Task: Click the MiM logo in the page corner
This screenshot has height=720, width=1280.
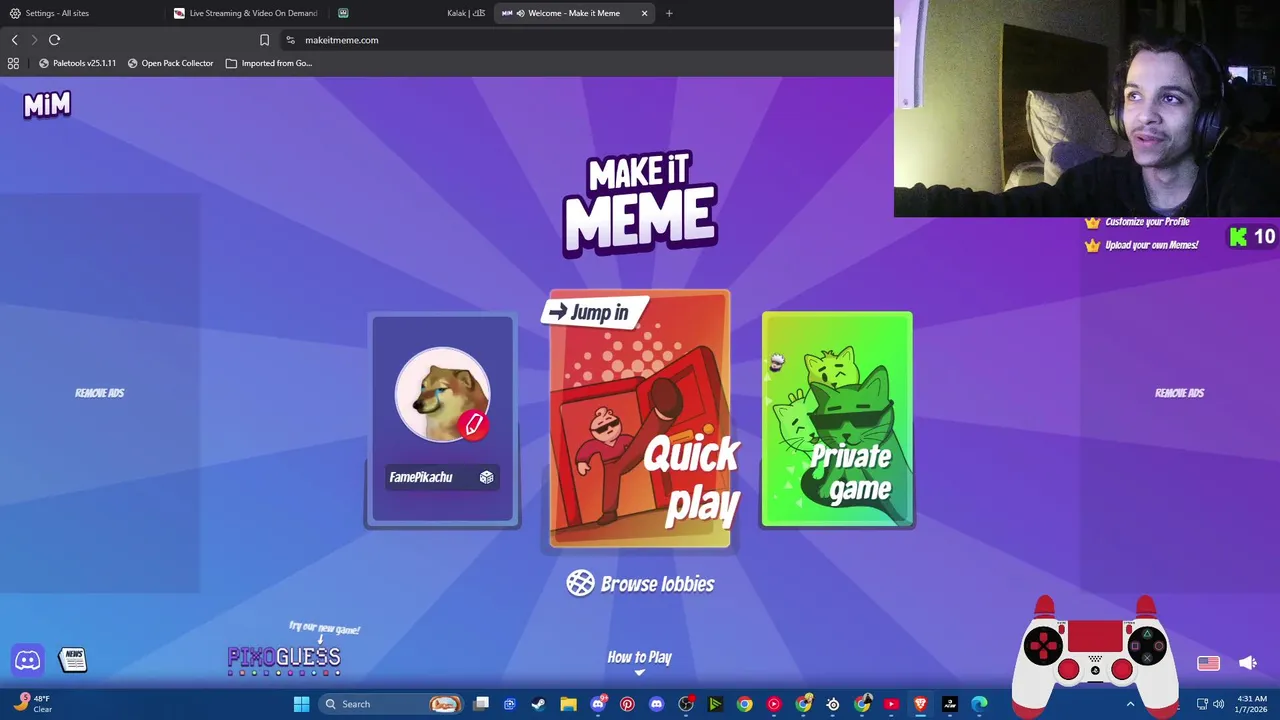Action: [47, 105]
